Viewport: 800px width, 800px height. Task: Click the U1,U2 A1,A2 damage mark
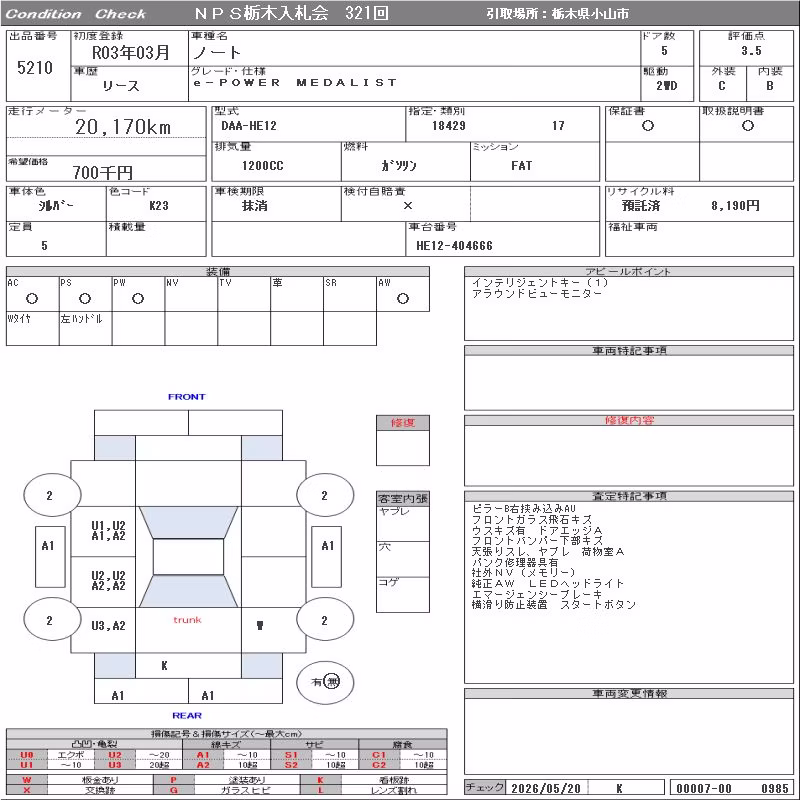point(108,531)
